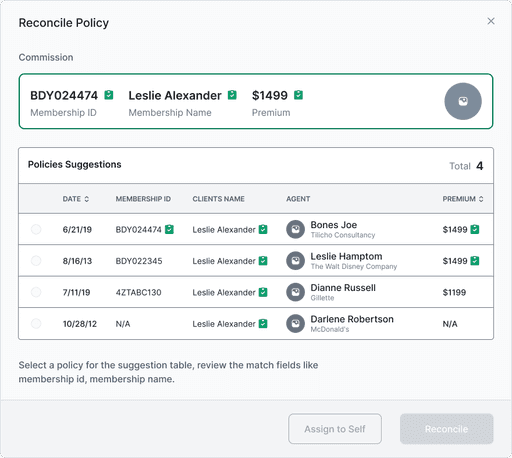Click Dianne Russell agent avatar icon
The image size is (512, 458).
(295, 292)
